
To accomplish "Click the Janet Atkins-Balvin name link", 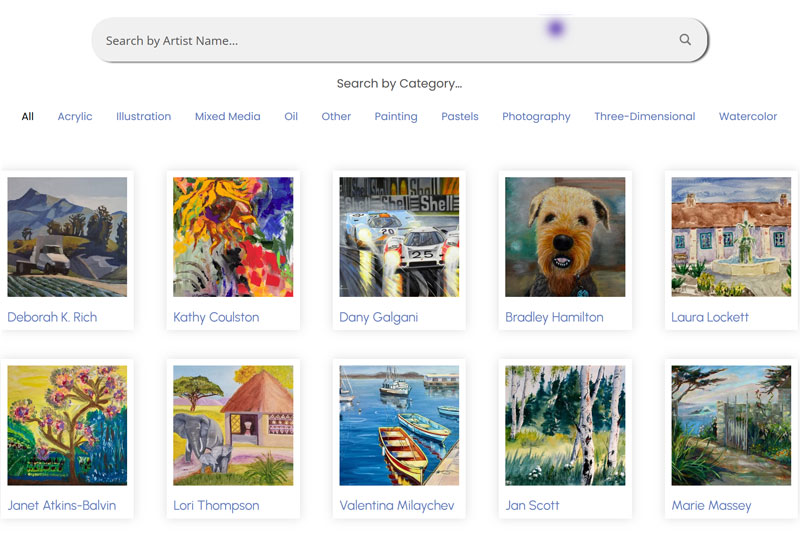I will pos(62,505).
